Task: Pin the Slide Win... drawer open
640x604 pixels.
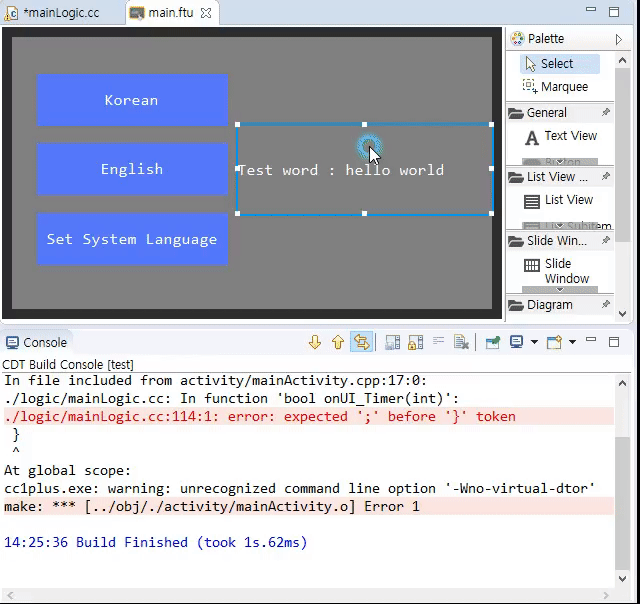Action: click(x=606, y=240)
